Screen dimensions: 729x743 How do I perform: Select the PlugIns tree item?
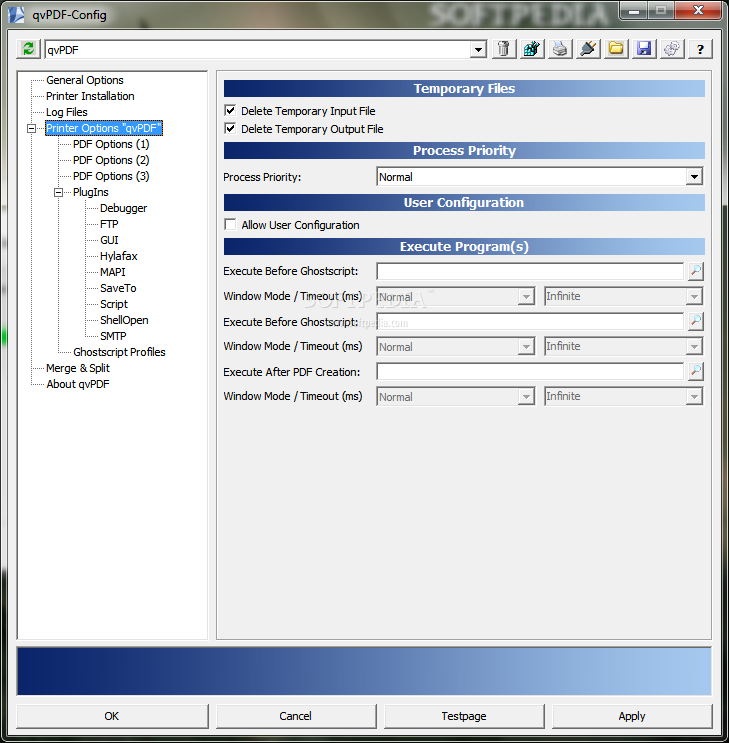pyautogui.click(x=91, y=192)
